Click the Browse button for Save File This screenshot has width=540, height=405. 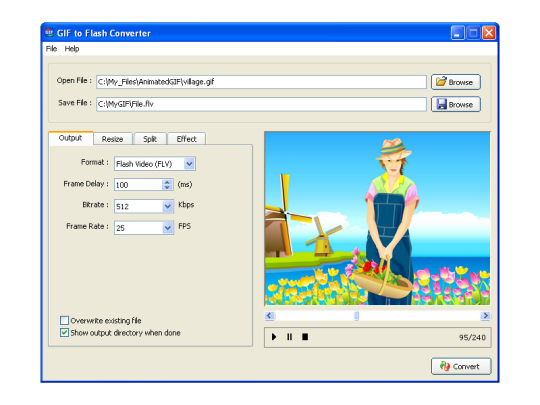point(456,104)
